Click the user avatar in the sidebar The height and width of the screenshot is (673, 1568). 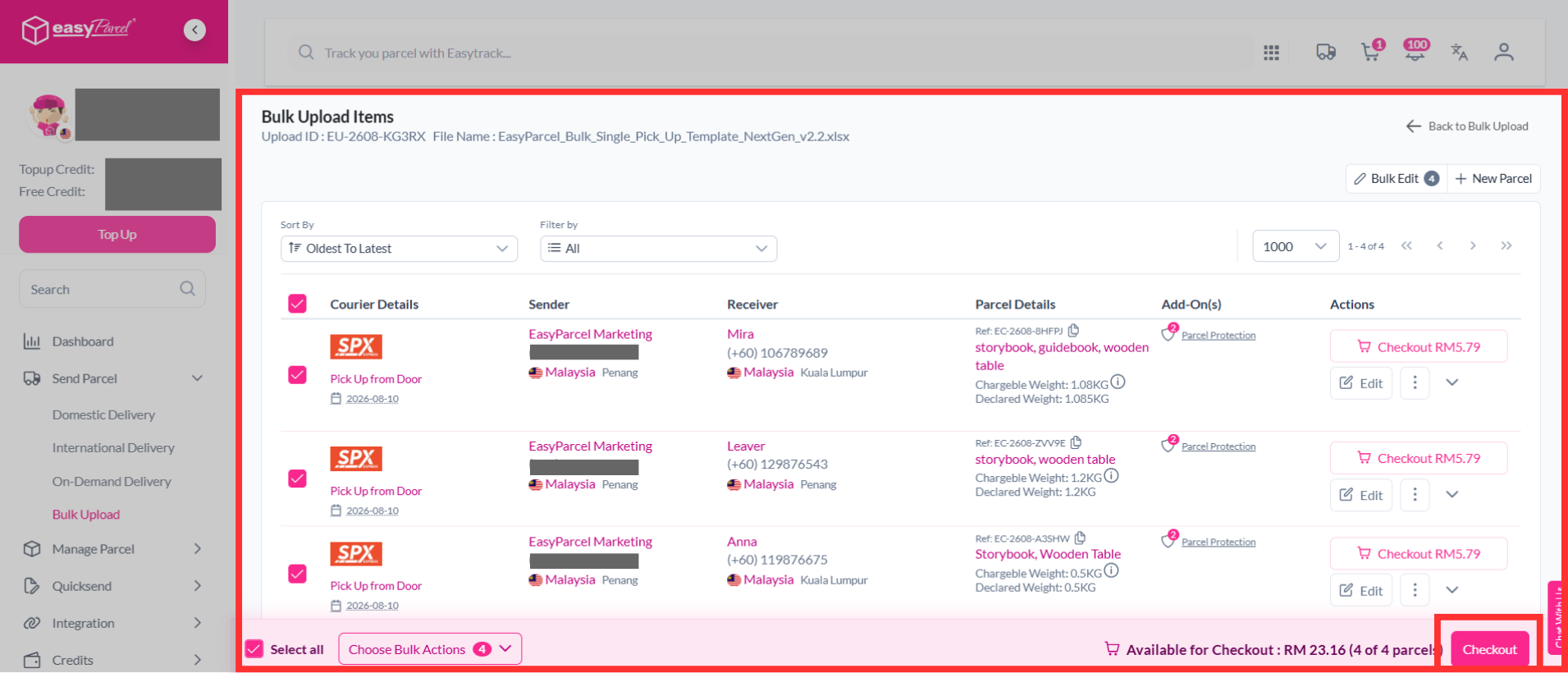pyautogui.click(x=48, y=116)
